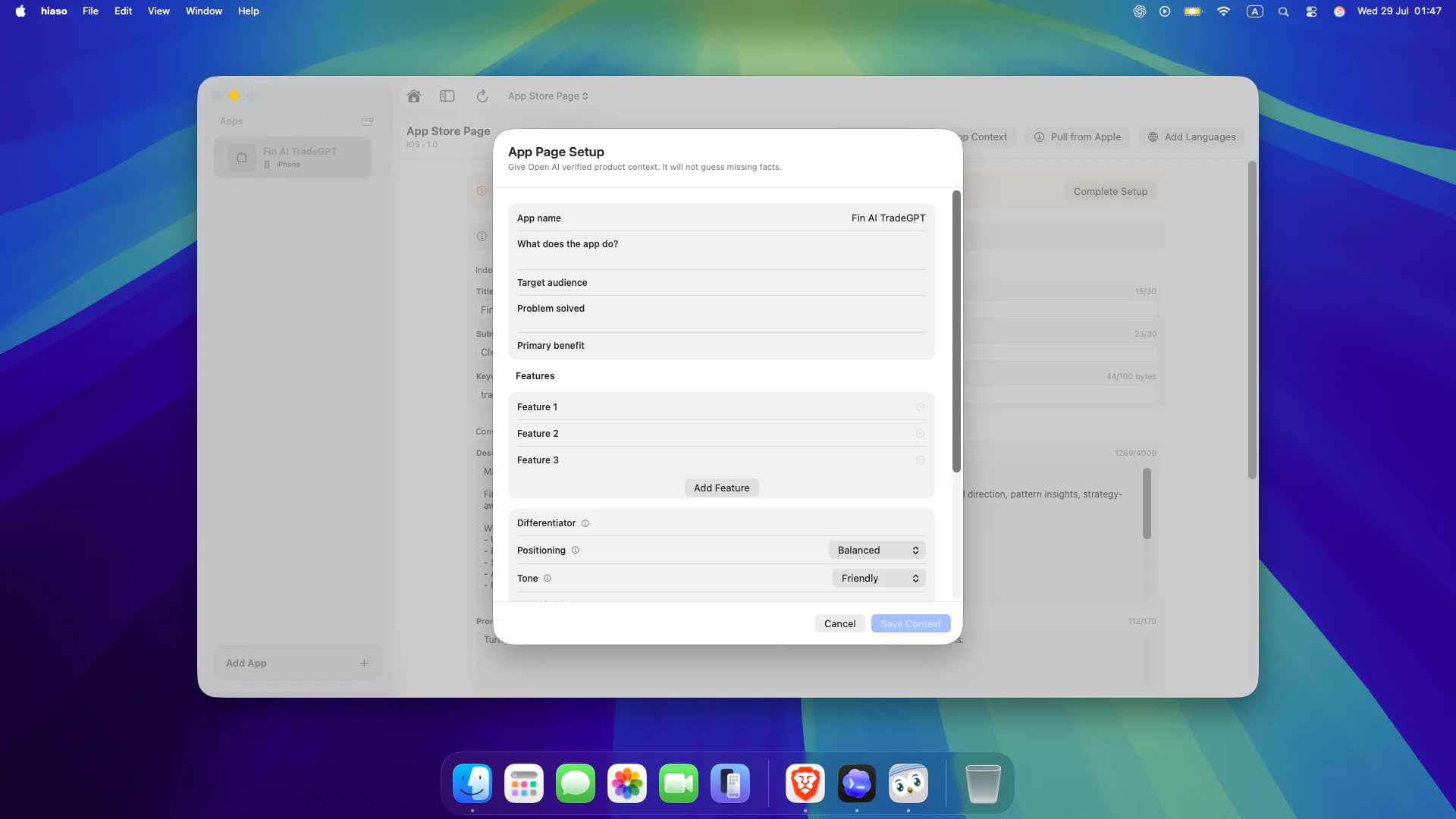Remove Feature 1 with its minus icon
1456x819 pixels.
click(x=920, y=407)
